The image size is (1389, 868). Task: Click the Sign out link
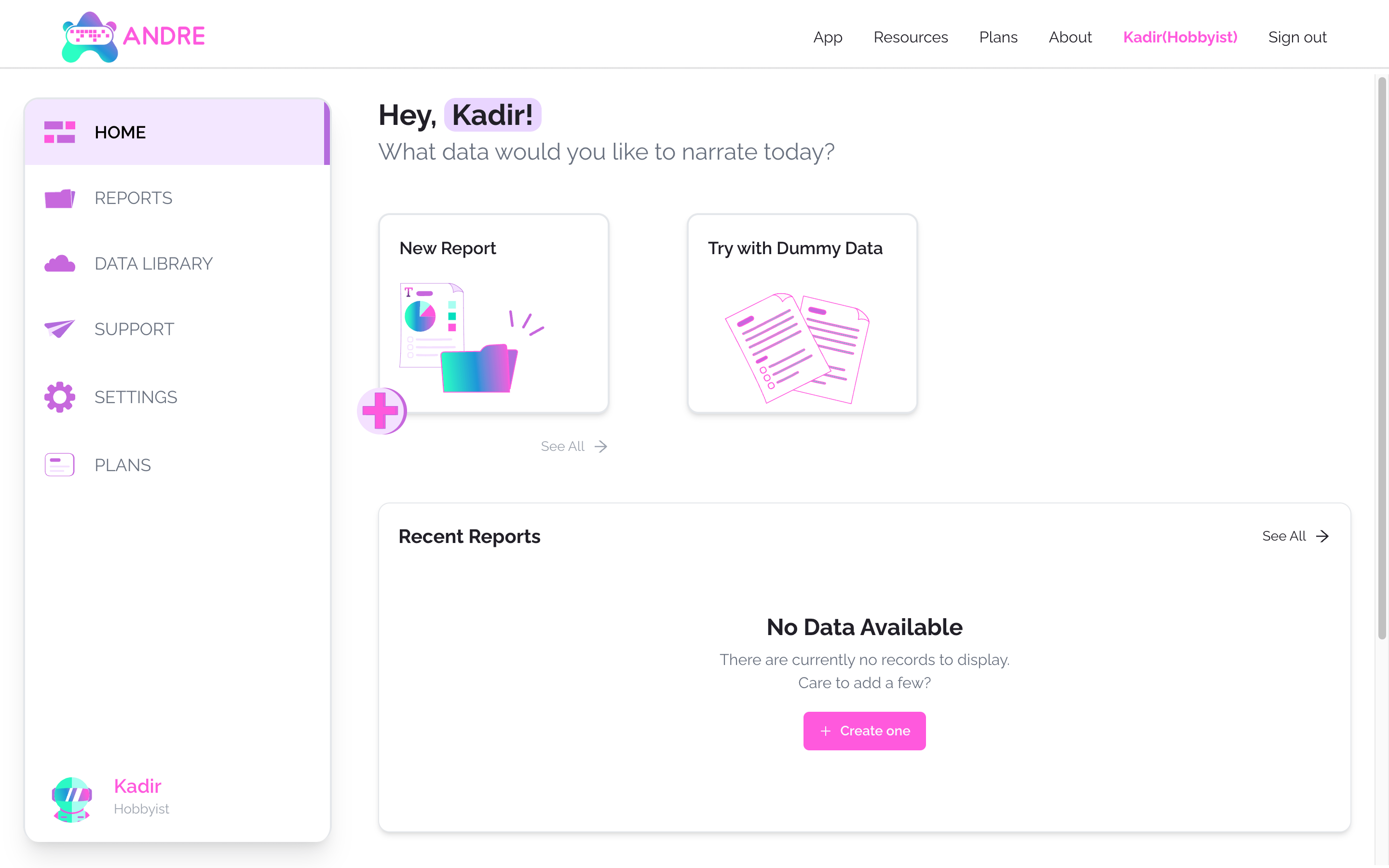1297,37
